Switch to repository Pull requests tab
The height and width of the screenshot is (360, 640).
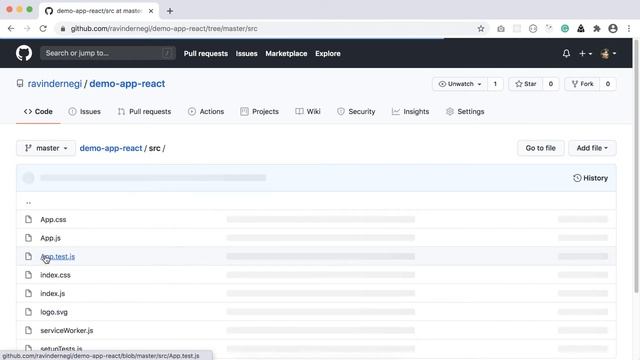[x=144, y=111]
